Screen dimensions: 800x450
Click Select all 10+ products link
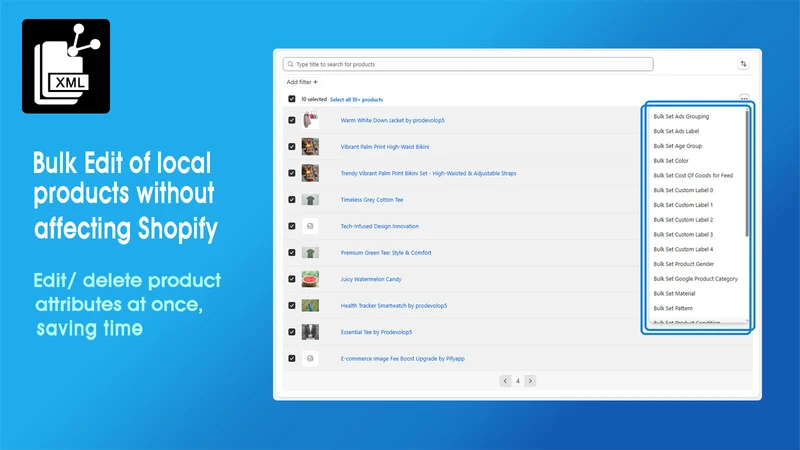click(356, 99)
